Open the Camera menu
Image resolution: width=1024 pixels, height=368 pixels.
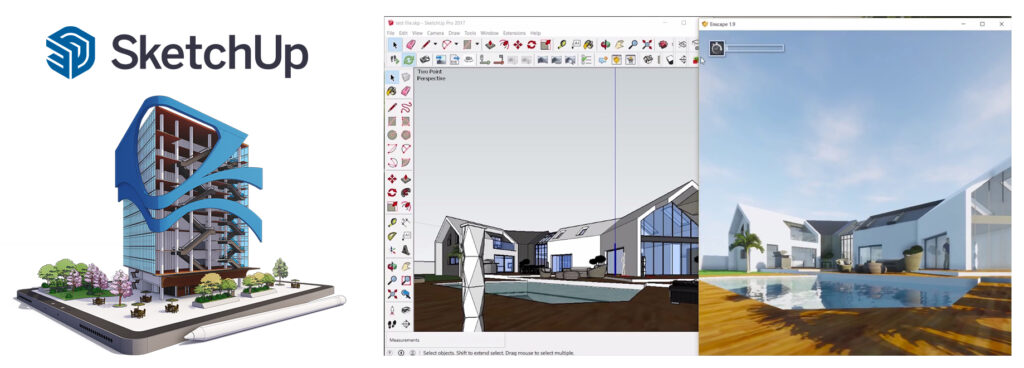point(436,33)
